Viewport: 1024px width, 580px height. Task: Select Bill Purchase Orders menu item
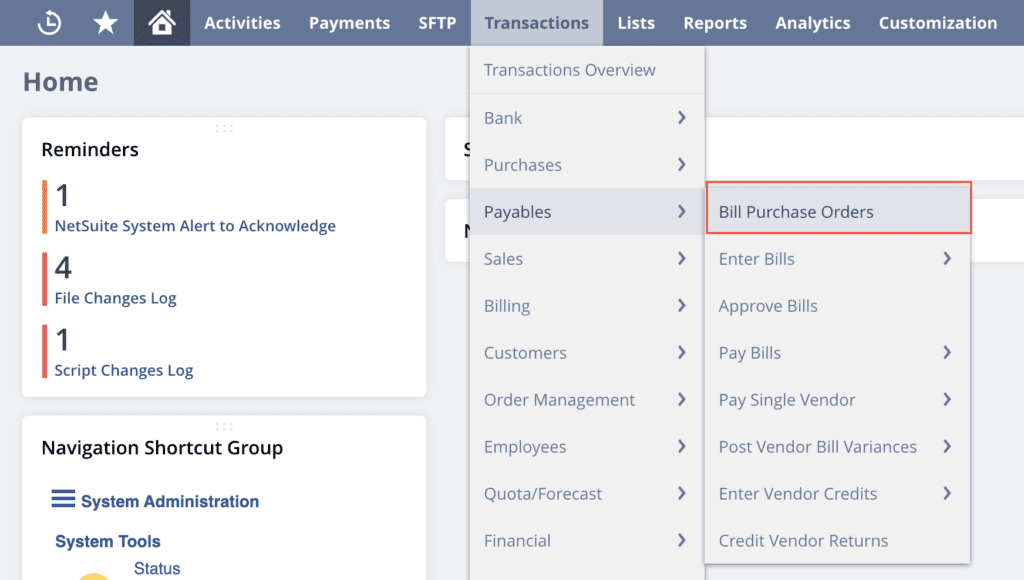point(796,212)
